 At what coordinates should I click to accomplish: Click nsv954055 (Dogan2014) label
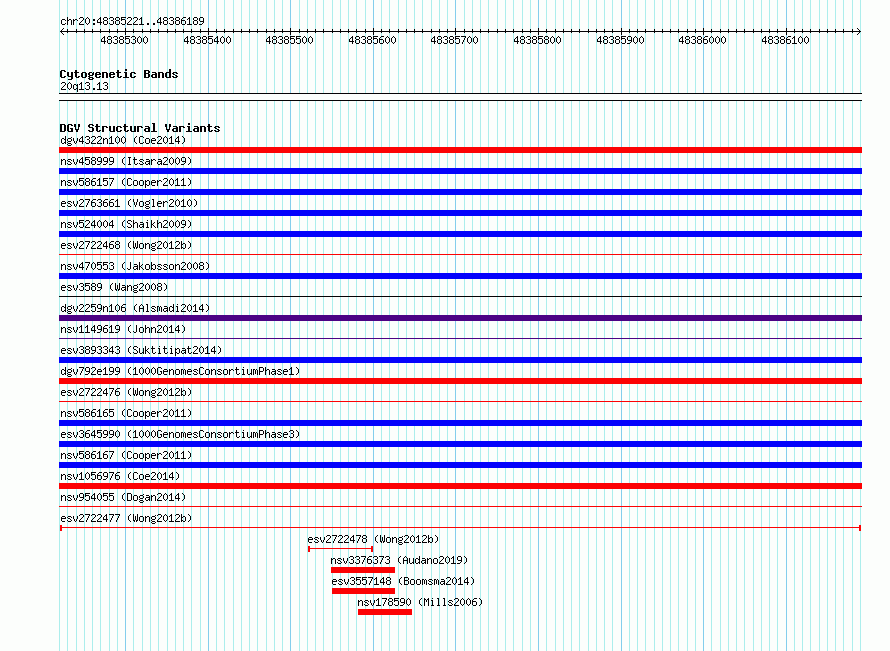pyautogui.click(x=123, y=497)
